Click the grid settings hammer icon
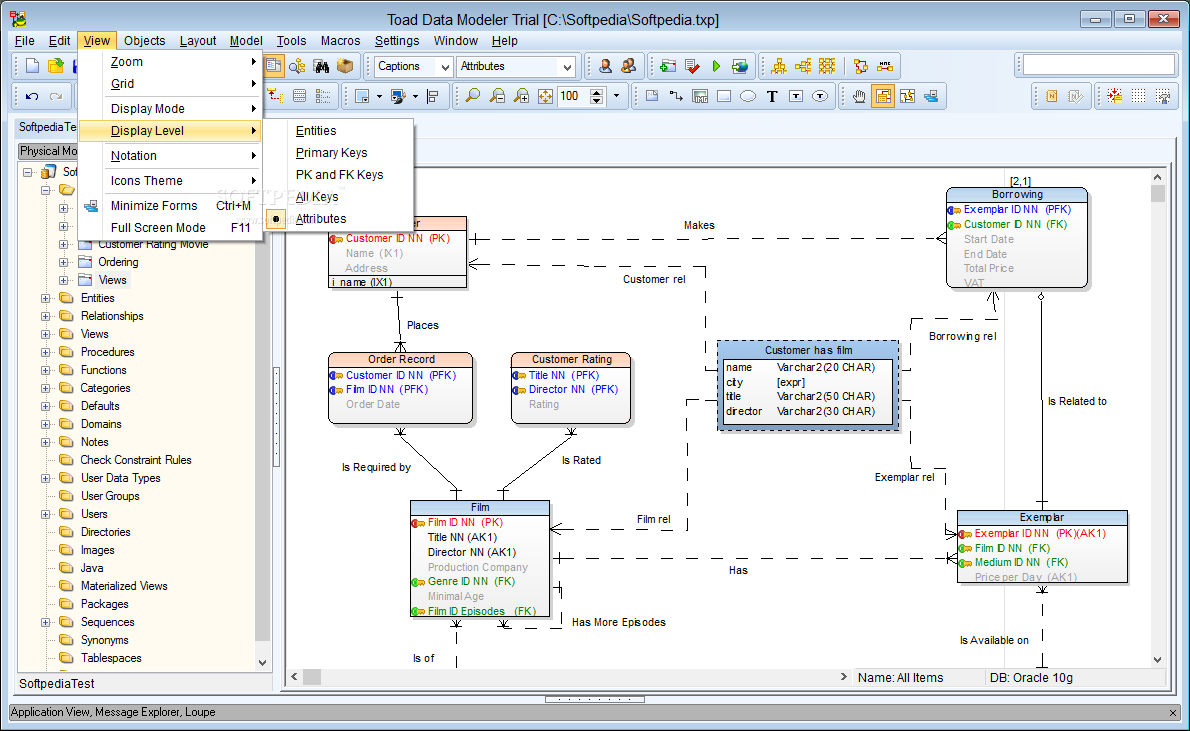Image resolution: width=1190 pixels, height=731 pixels. 1163,96
